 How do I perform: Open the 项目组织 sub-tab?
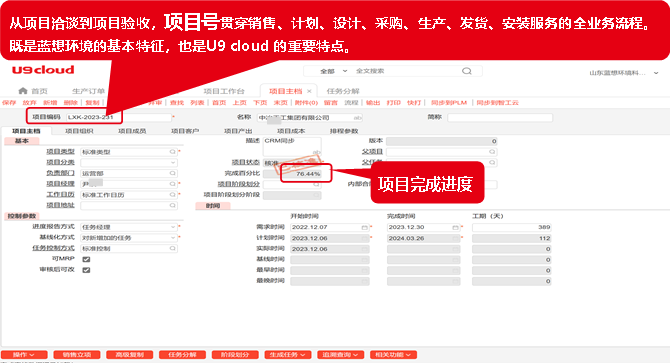point(79,131)
